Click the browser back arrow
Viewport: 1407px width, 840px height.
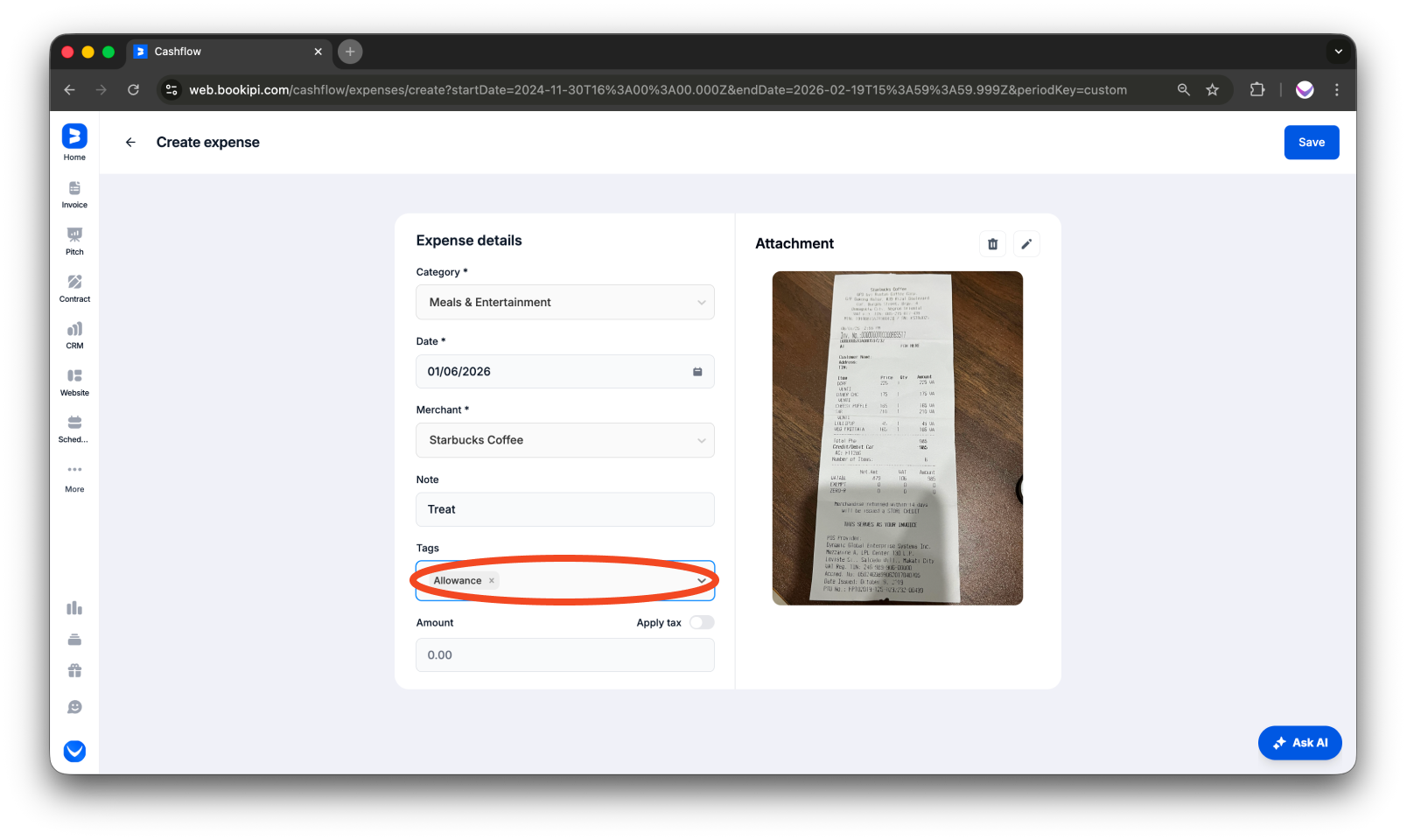[70, 89]
